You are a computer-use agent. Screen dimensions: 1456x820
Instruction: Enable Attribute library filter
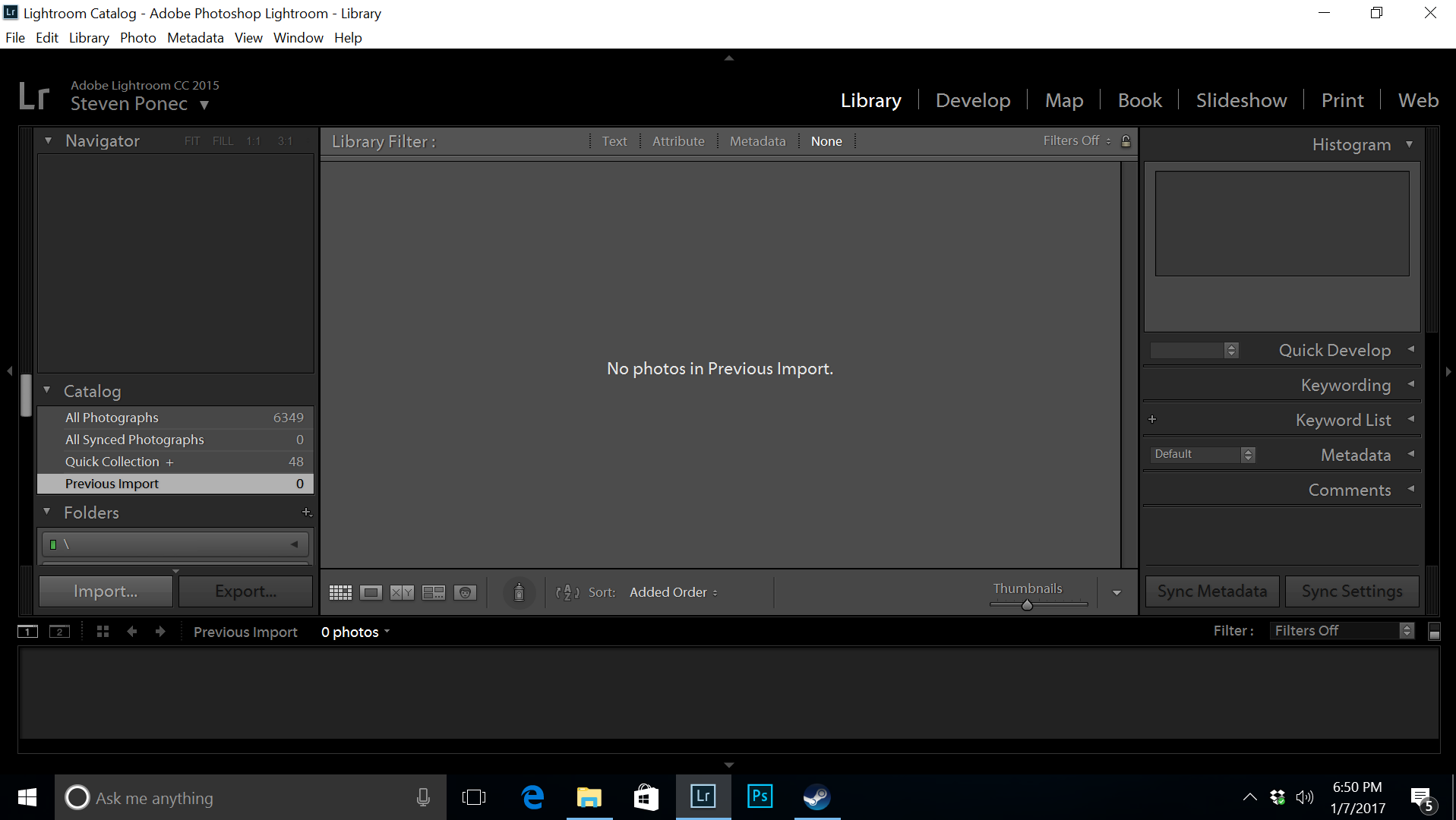(x=678, y=141)
